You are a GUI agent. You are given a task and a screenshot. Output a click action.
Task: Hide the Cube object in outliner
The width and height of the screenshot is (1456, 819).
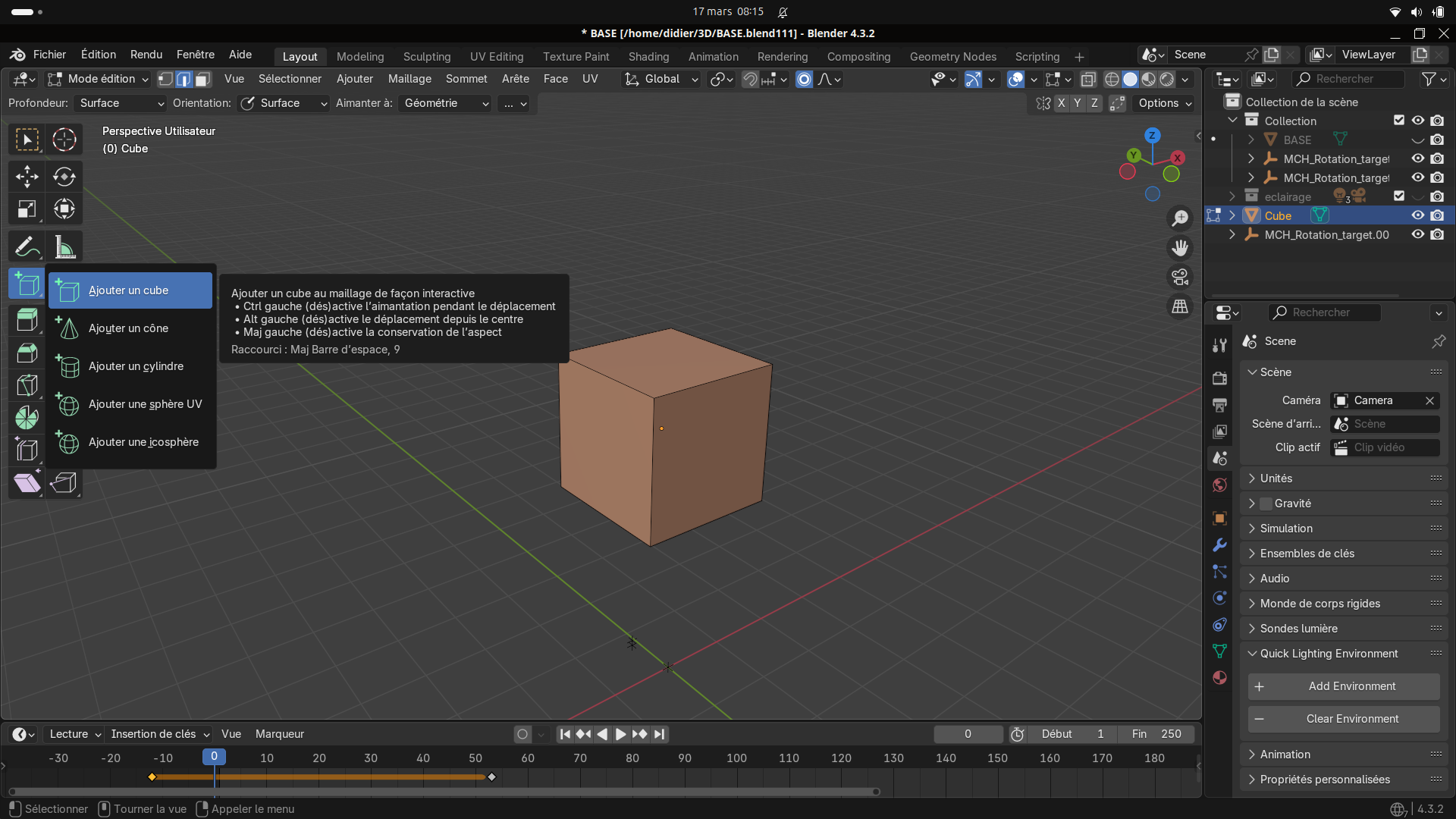tap(1417, 215)
